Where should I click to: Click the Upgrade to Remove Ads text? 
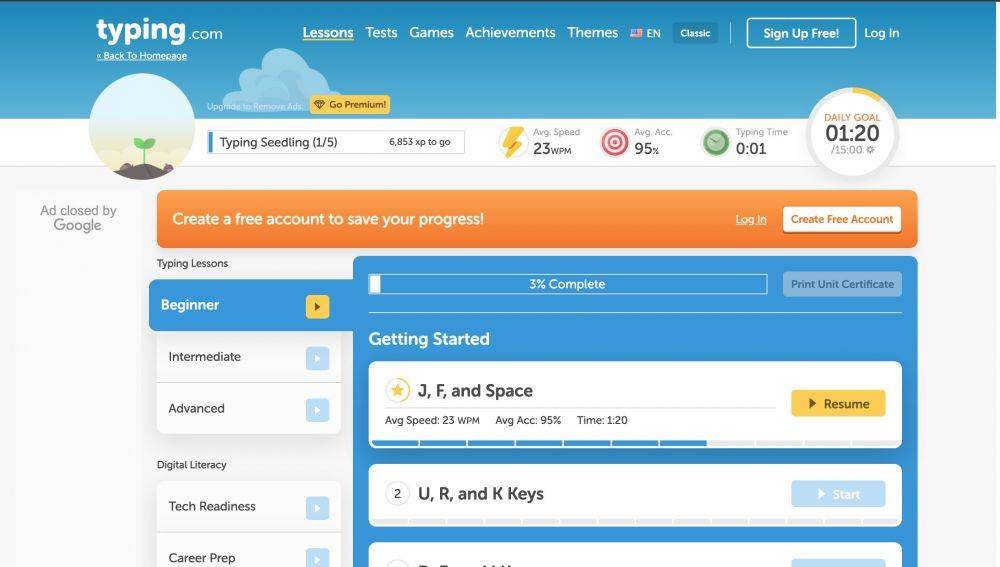(x=255, y=106)
